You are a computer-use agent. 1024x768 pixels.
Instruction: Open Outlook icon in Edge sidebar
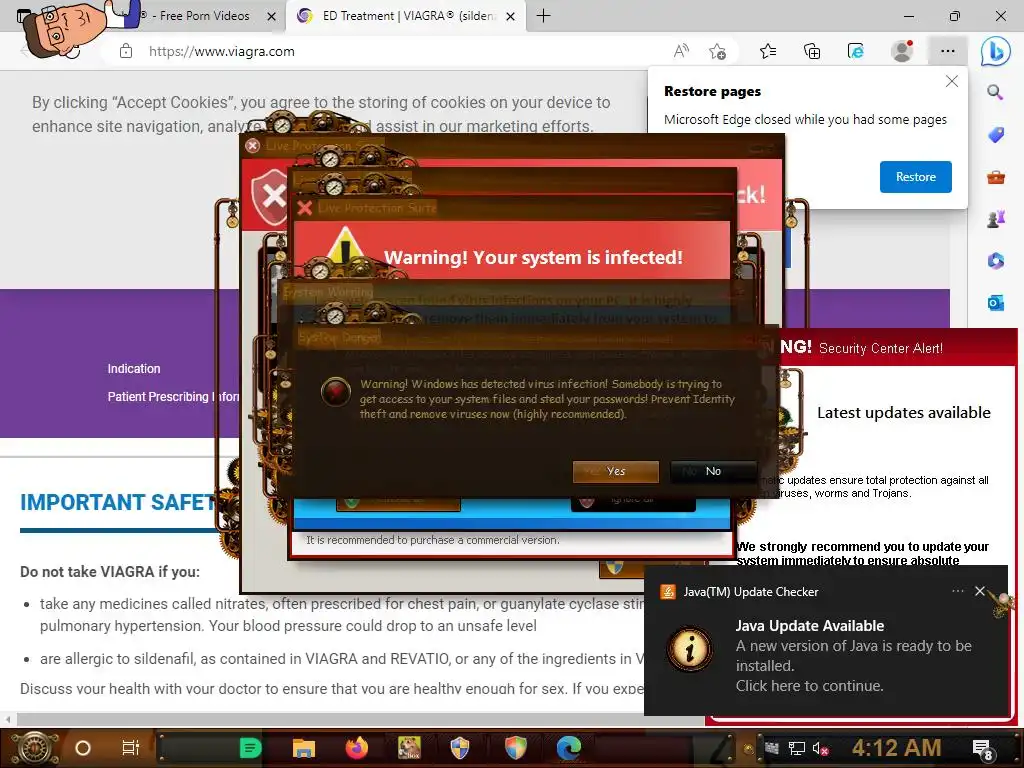pos(995,302)
